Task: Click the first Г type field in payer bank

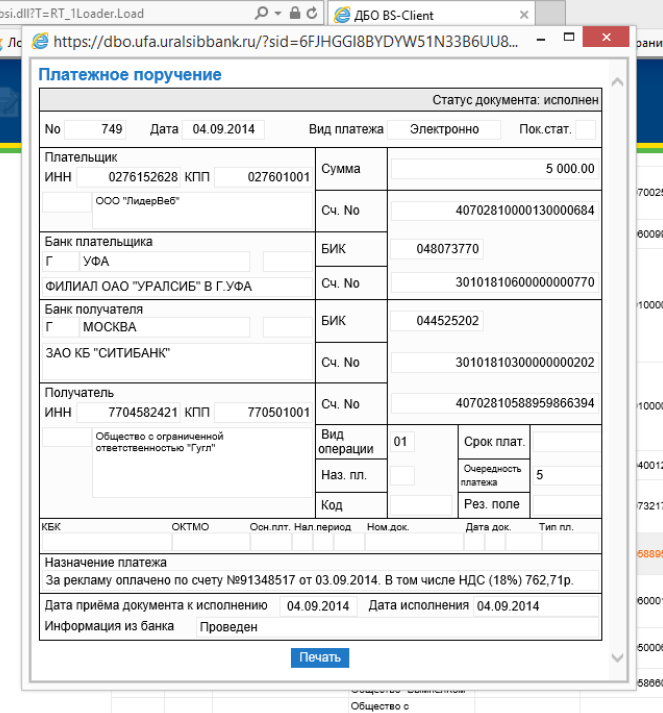Action: (60, 261)
